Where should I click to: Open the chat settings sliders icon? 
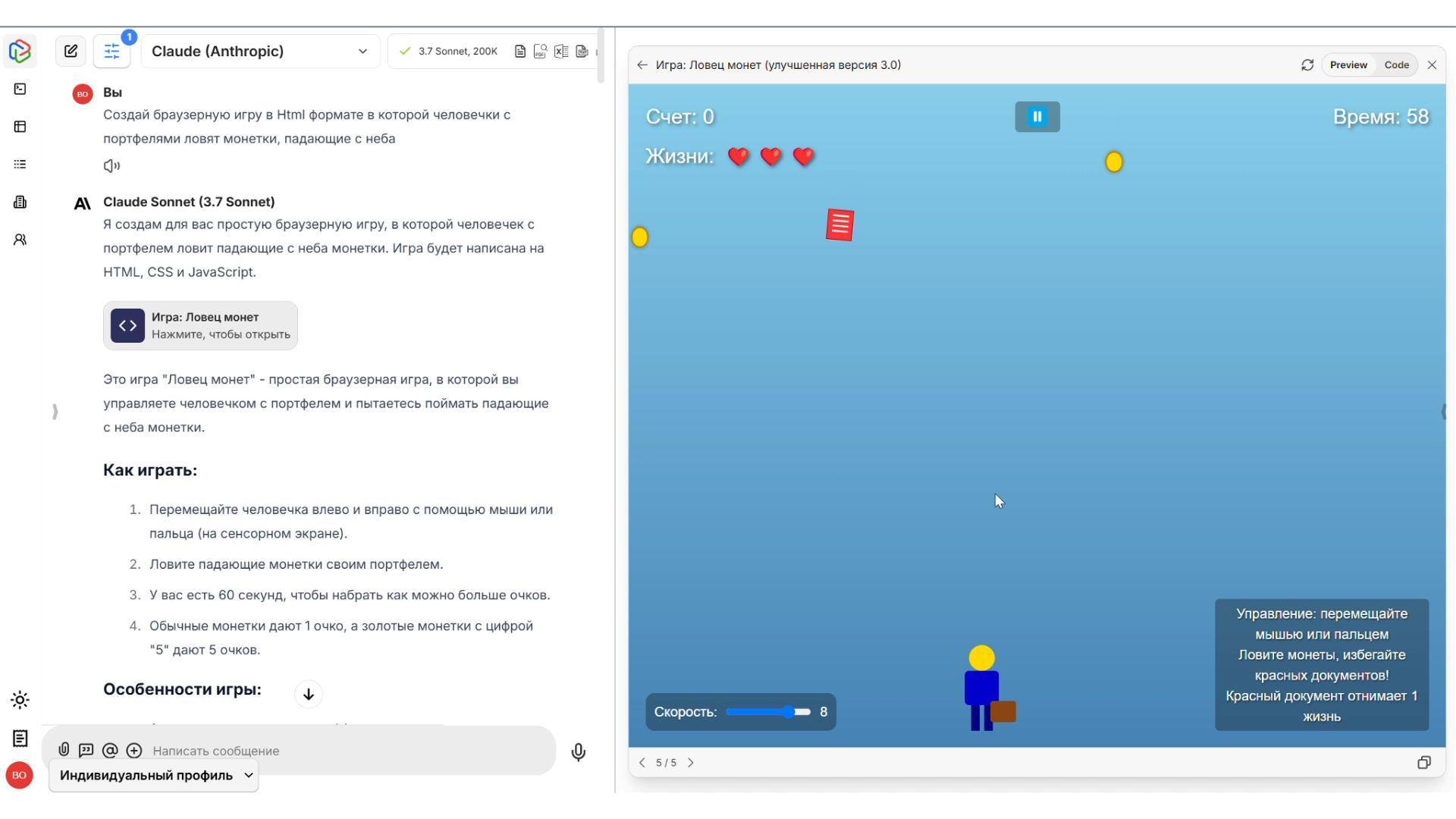(x=111, y=51)
